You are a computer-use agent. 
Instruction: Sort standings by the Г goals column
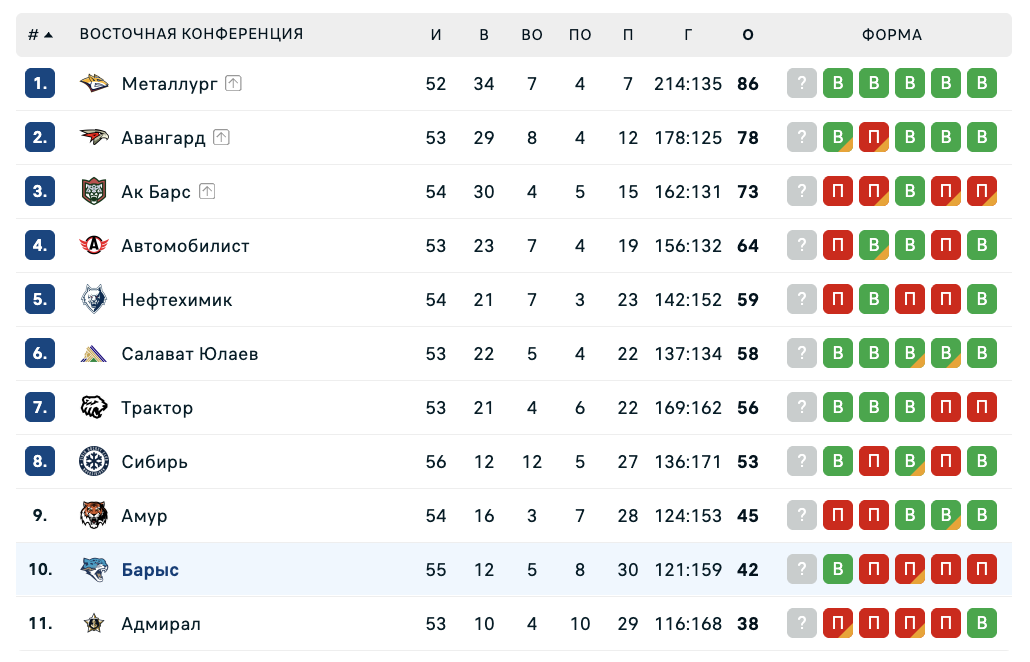[688, 35]
